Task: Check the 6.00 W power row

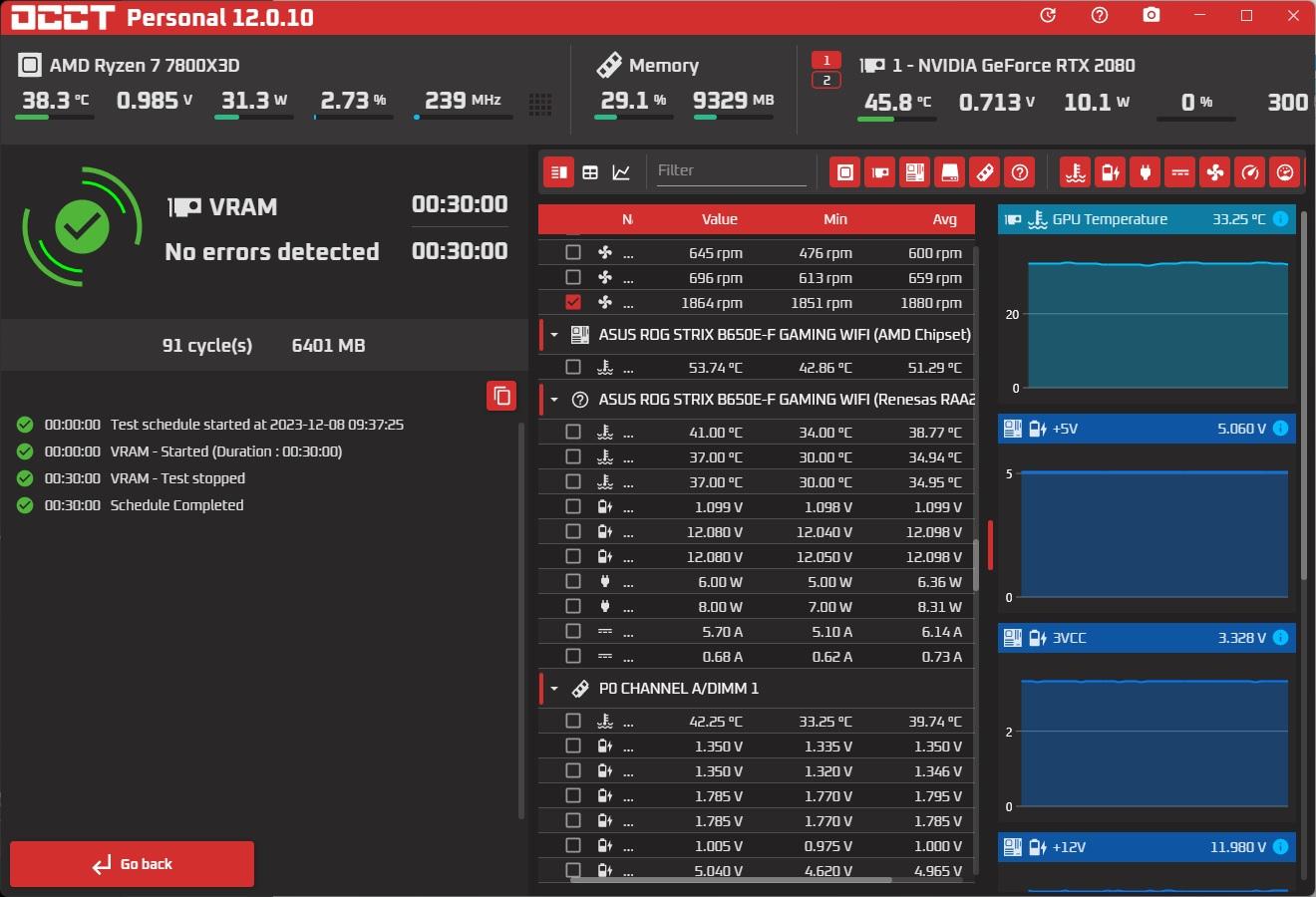Action: 573,581
